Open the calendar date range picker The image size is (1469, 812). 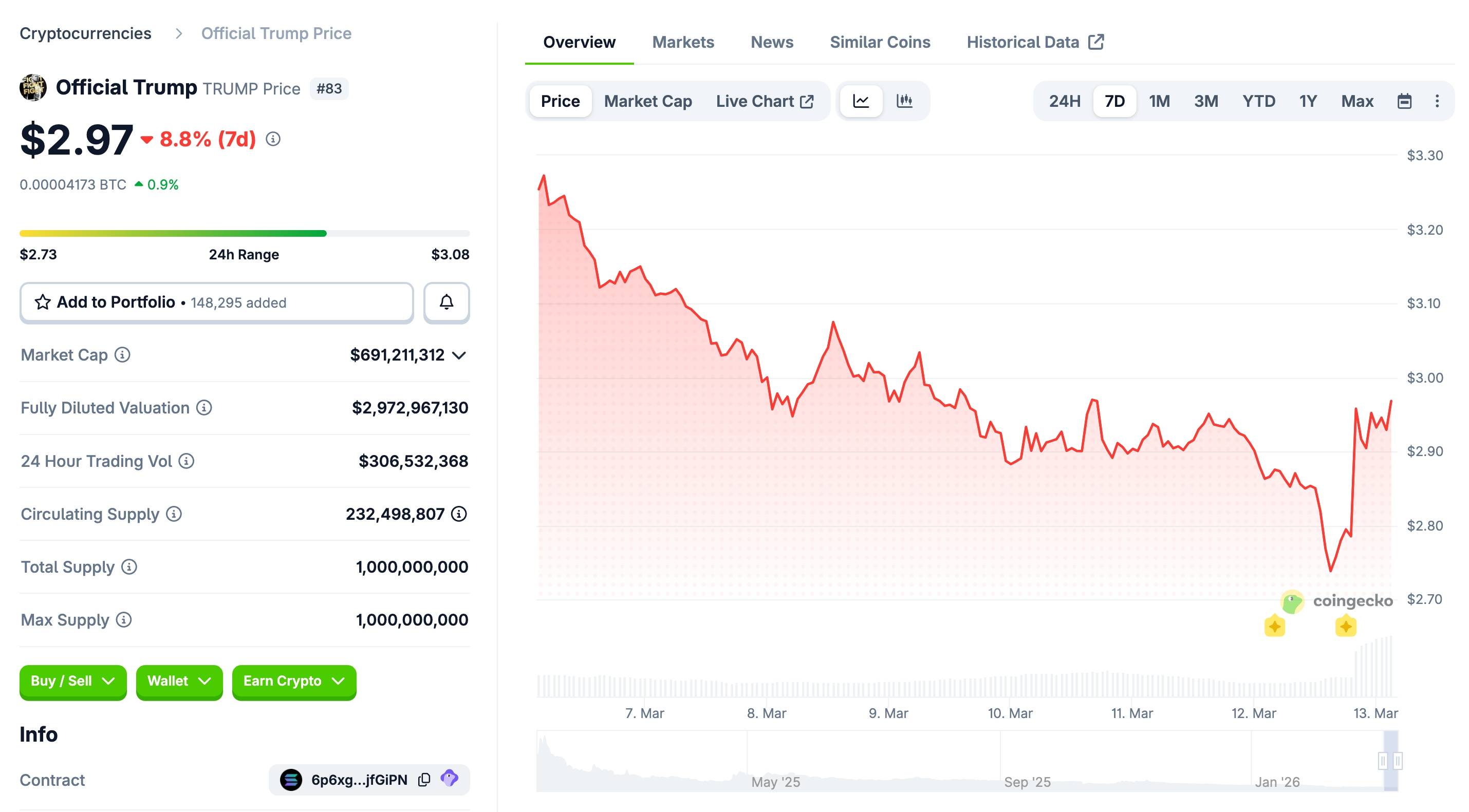(x=1404, y=101)
